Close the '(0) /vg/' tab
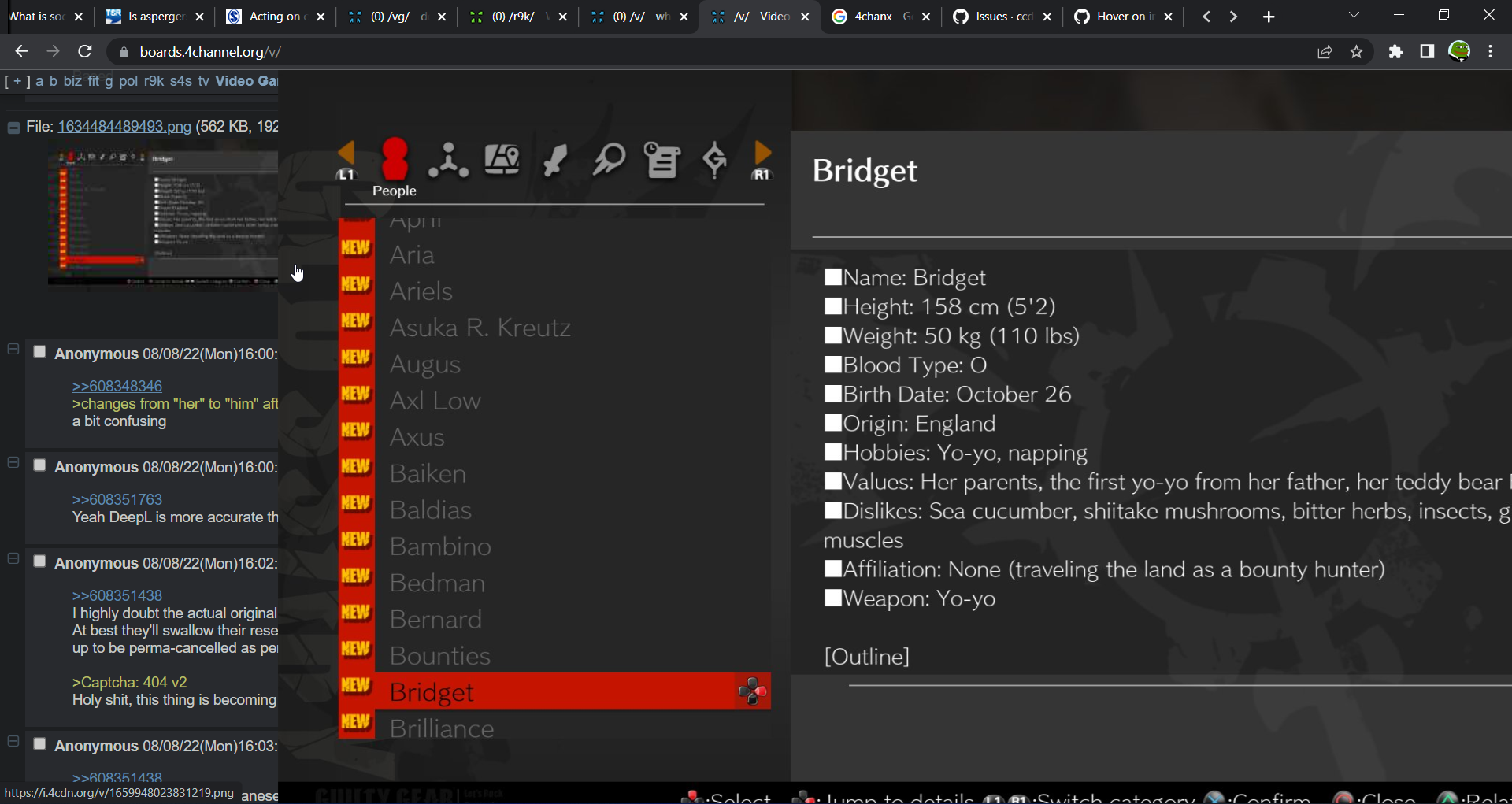The image size is (1512, 804). 442,17
